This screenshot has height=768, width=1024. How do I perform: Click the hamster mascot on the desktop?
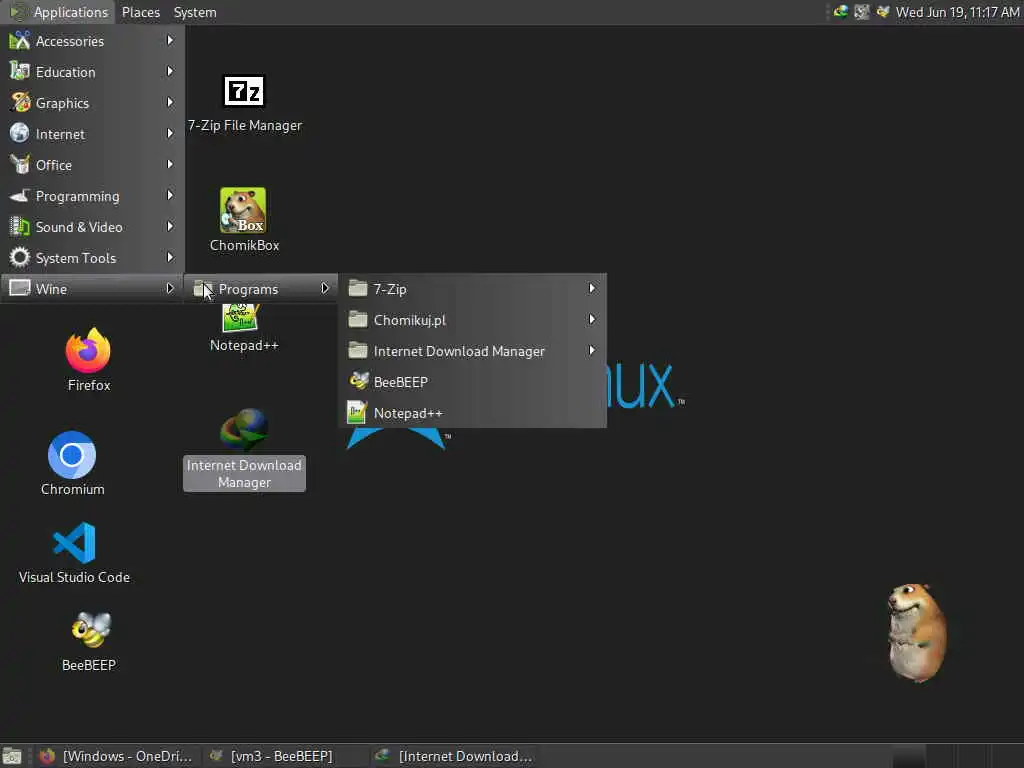(x=917, y=632)
